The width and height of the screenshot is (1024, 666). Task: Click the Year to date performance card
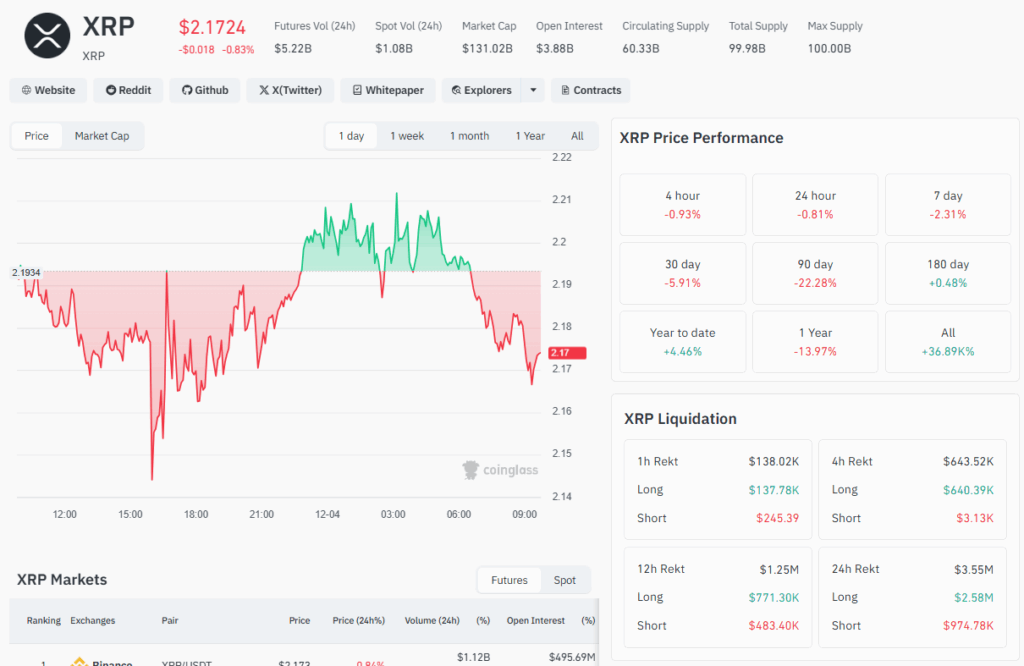(x=682, y=341)
